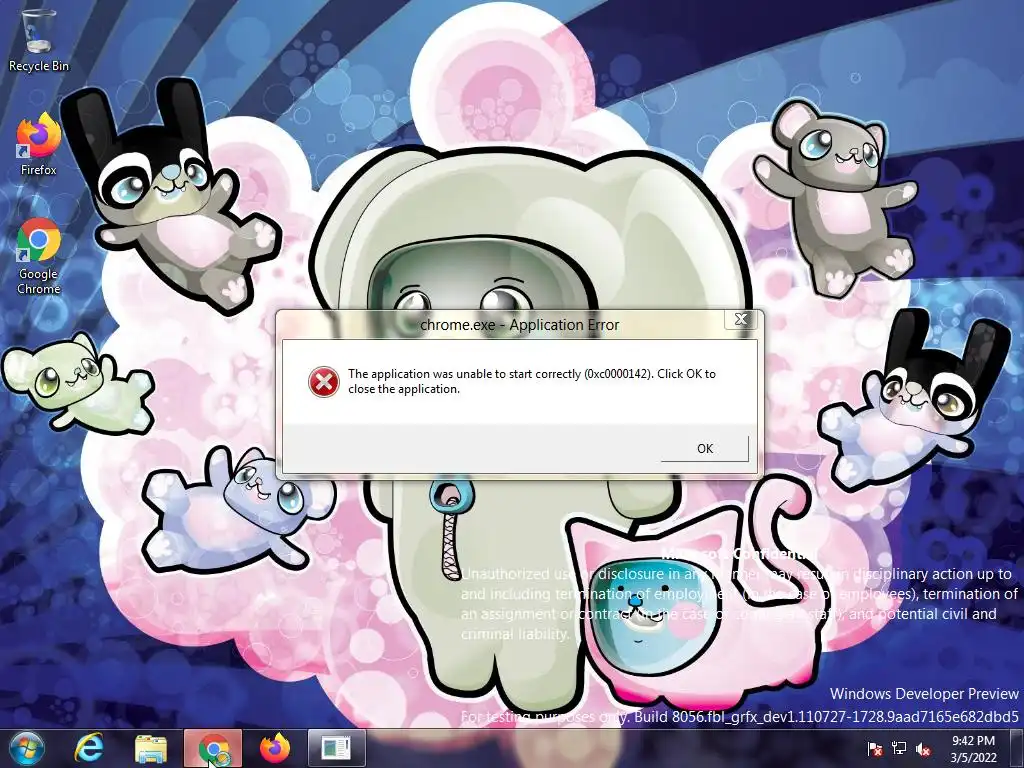Select the Google Chrome desktop shortcut

[39, 257]
